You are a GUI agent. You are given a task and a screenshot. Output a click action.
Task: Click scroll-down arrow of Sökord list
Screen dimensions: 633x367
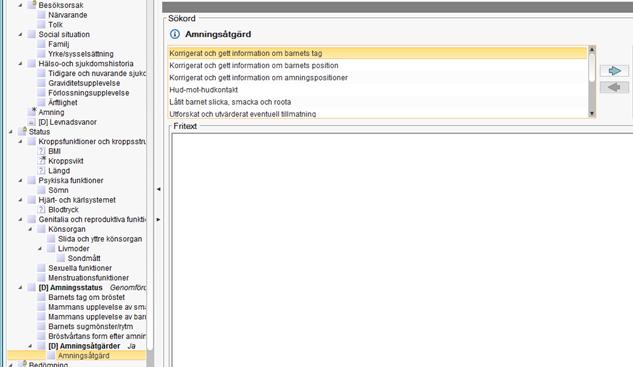(x=592, y=113)
